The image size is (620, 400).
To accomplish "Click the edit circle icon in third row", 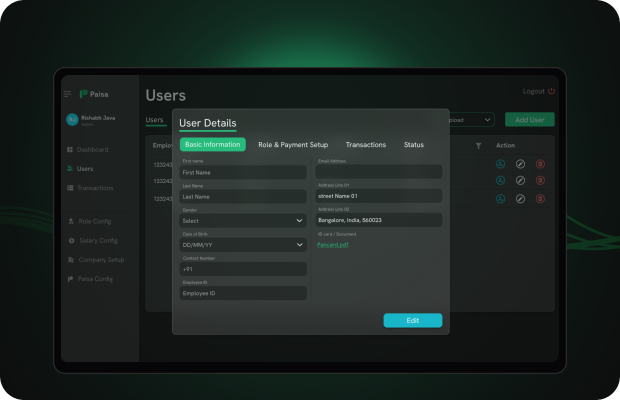I will [x=520, y=198].
